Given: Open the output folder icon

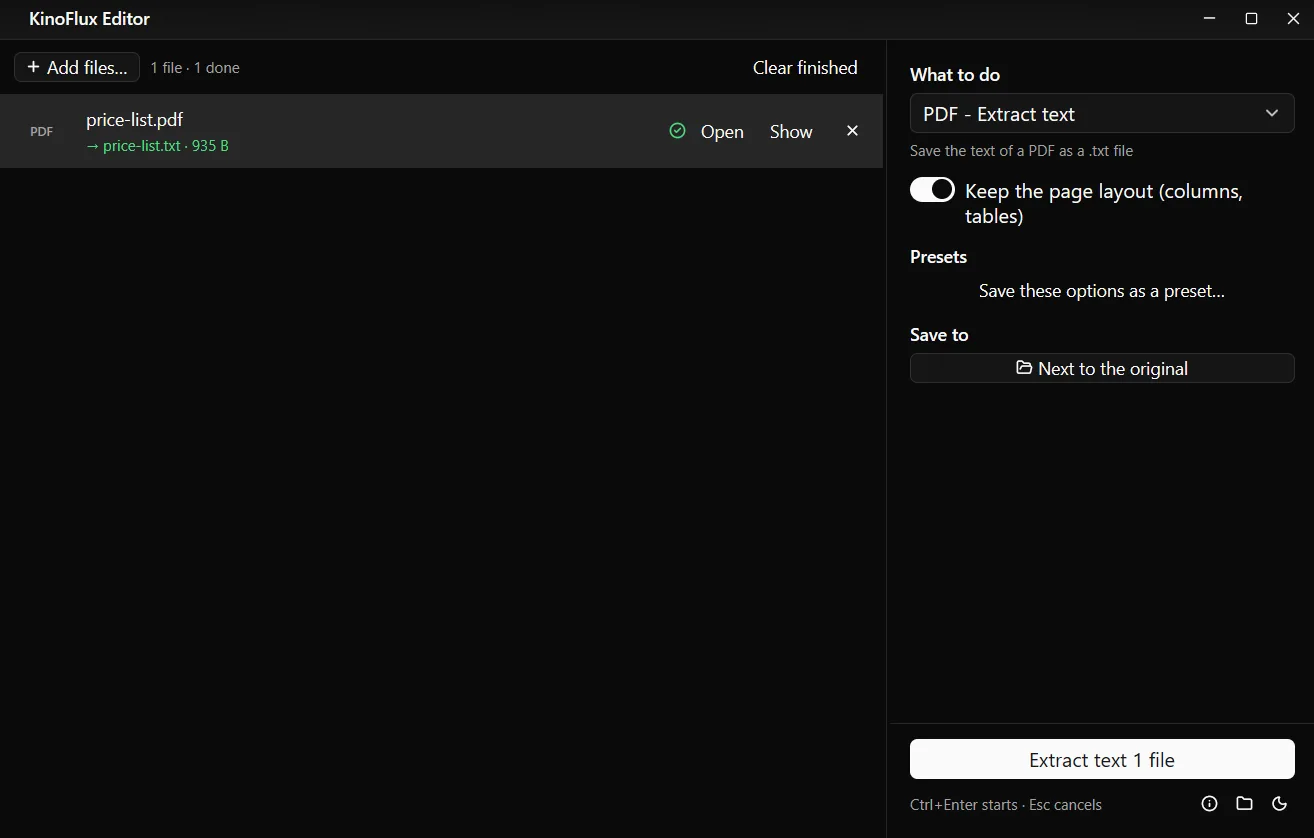Looking at the screenshot, I should [x=1244, y=804].
